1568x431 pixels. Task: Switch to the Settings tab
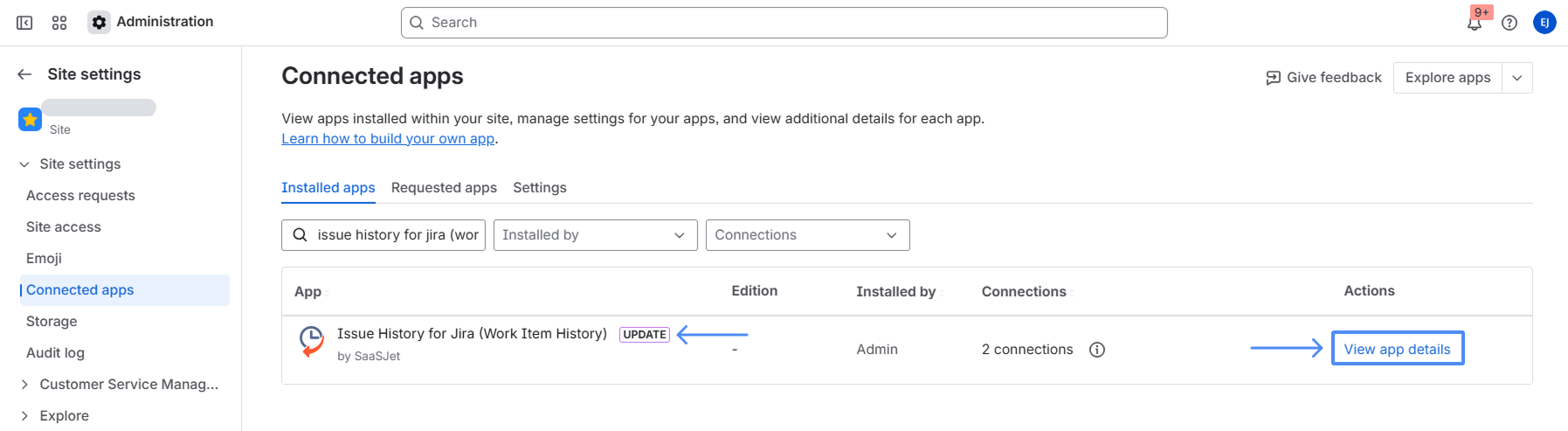coord(539,188)
